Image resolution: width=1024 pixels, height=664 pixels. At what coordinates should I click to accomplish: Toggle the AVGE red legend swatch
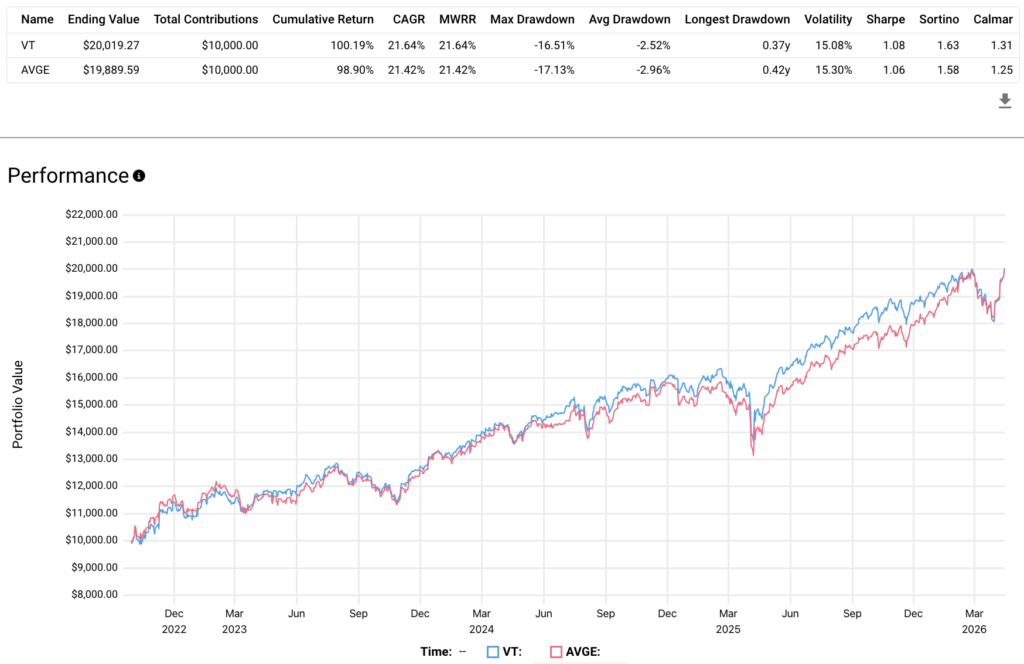click(556, 652)
